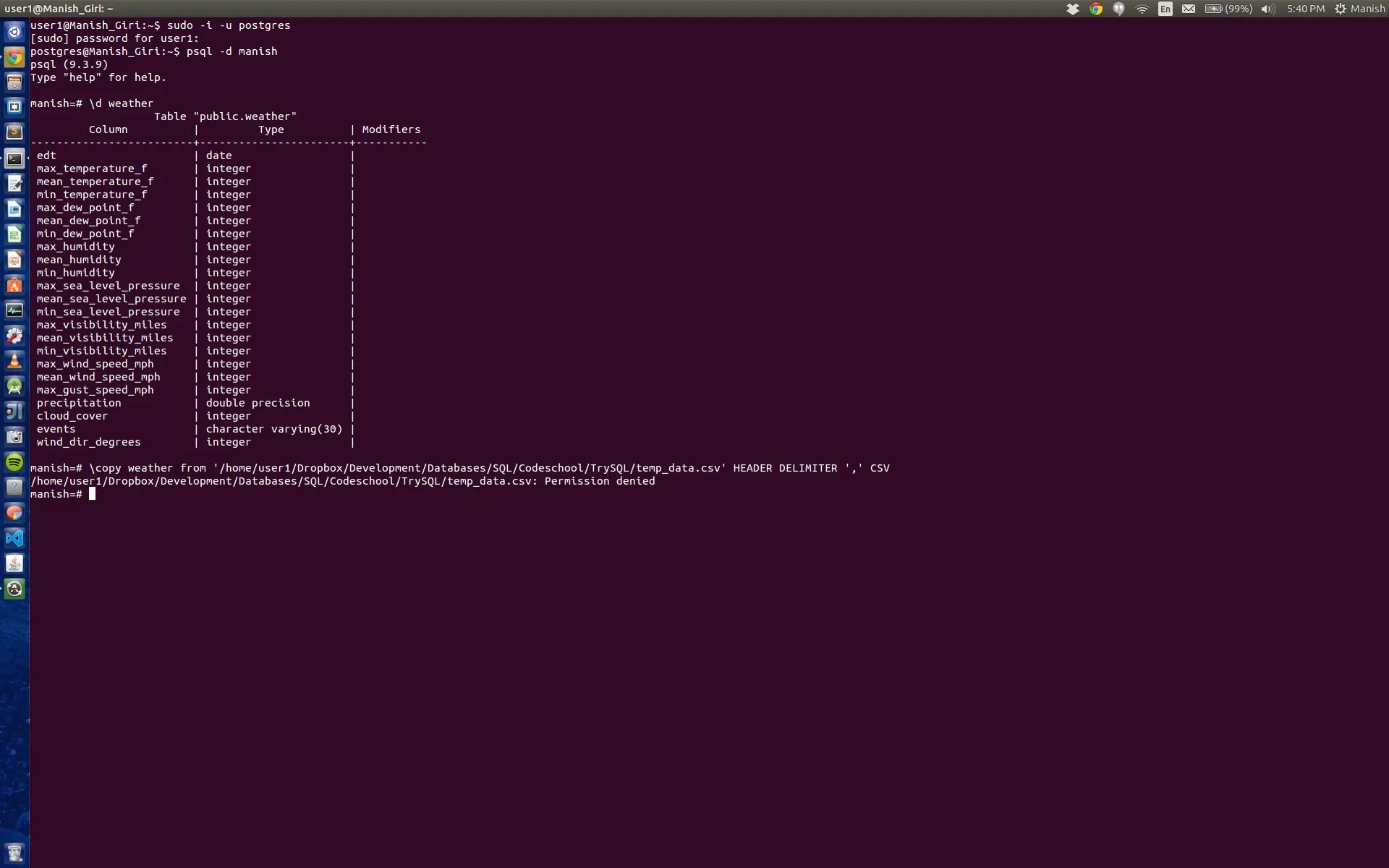Open the Trash at dock bottom
The height and width of the screenshot is (868, 1389).
[14, 852]
